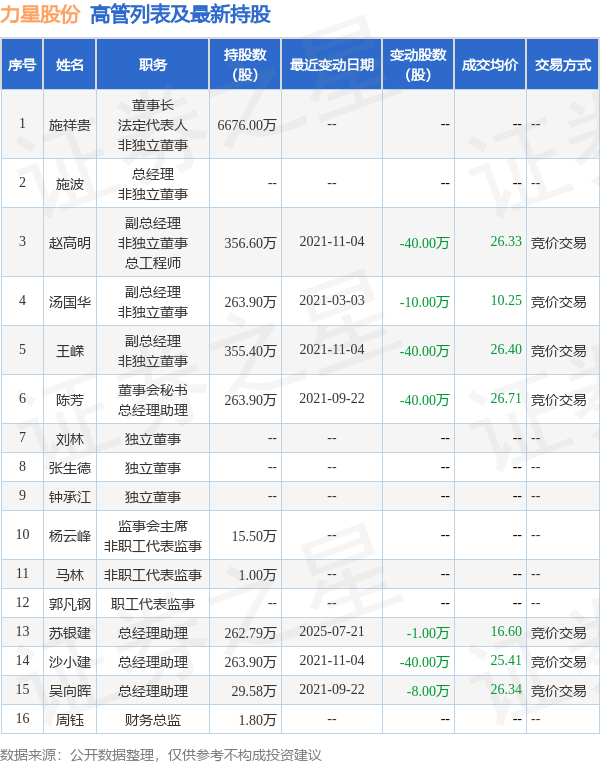This screenshot has width=600, height=764.
Task: Click the holding value 15.50万
Action: [254, 536]
